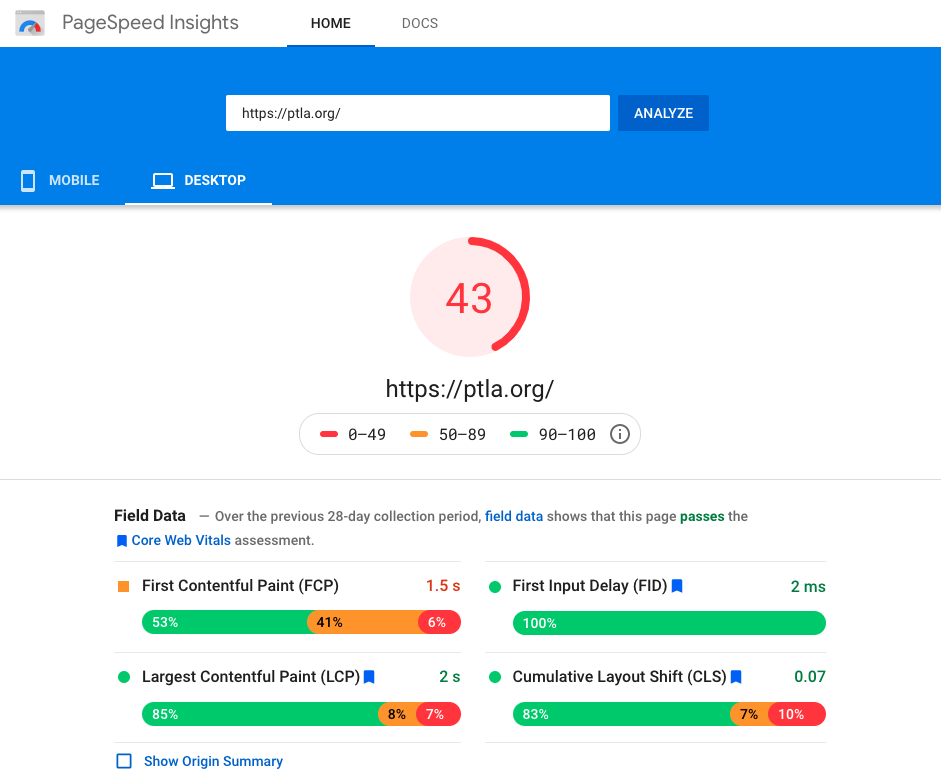
Task: Click the PageSpeed Insights title text
Action: point(151,23)
